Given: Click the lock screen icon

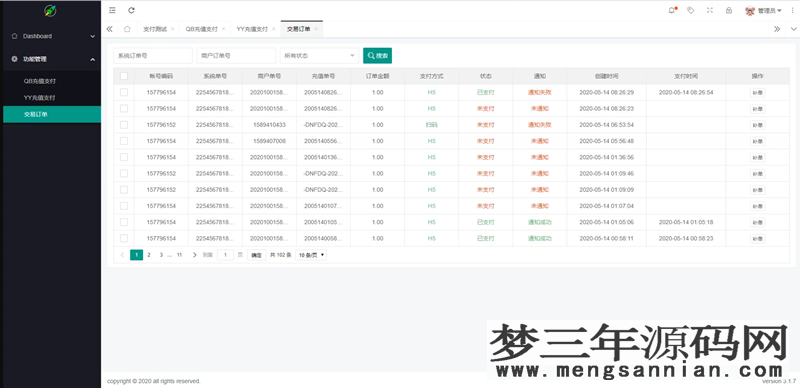Looking at the screenshot, I should coord(729,10).
